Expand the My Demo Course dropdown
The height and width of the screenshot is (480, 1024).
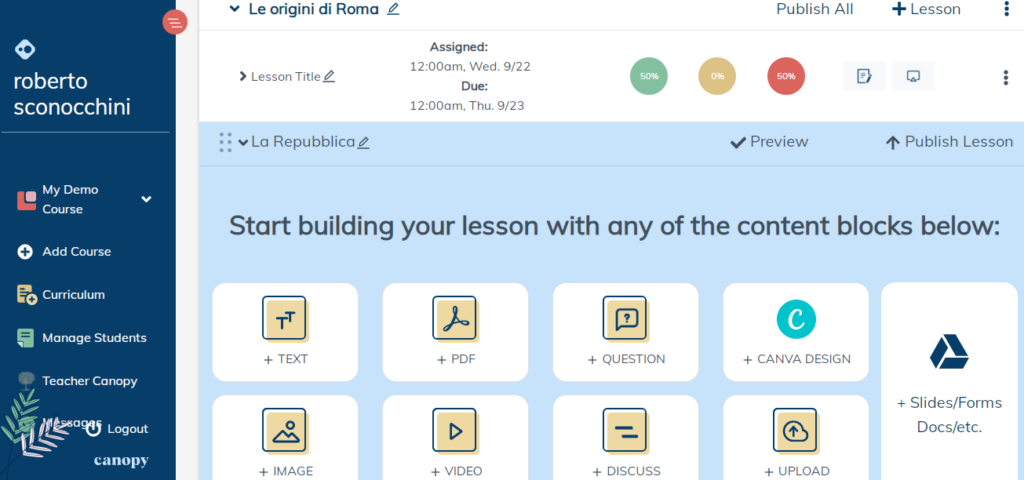[x=146, y=199]
